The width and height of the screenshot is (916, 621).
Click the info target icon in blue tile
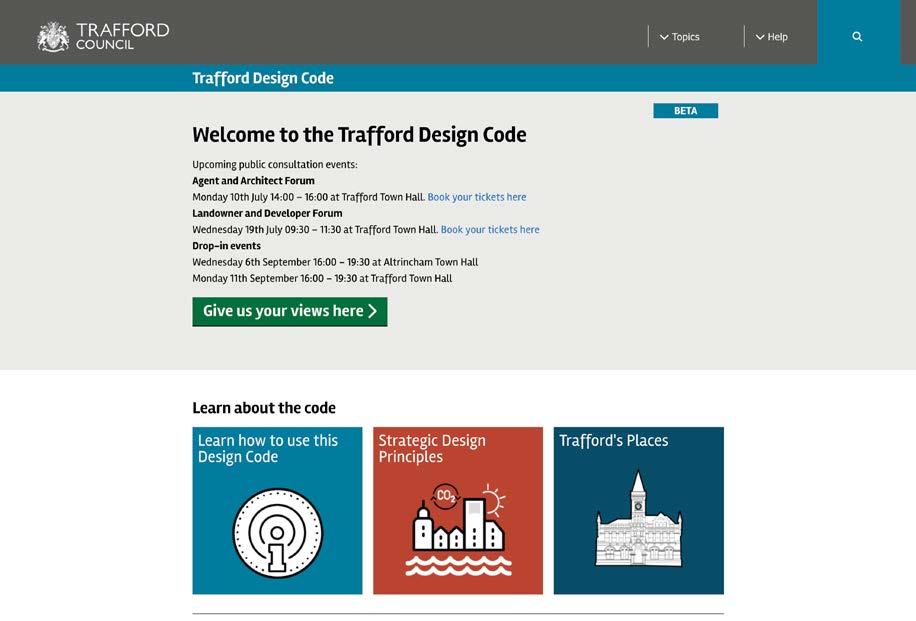277,533
